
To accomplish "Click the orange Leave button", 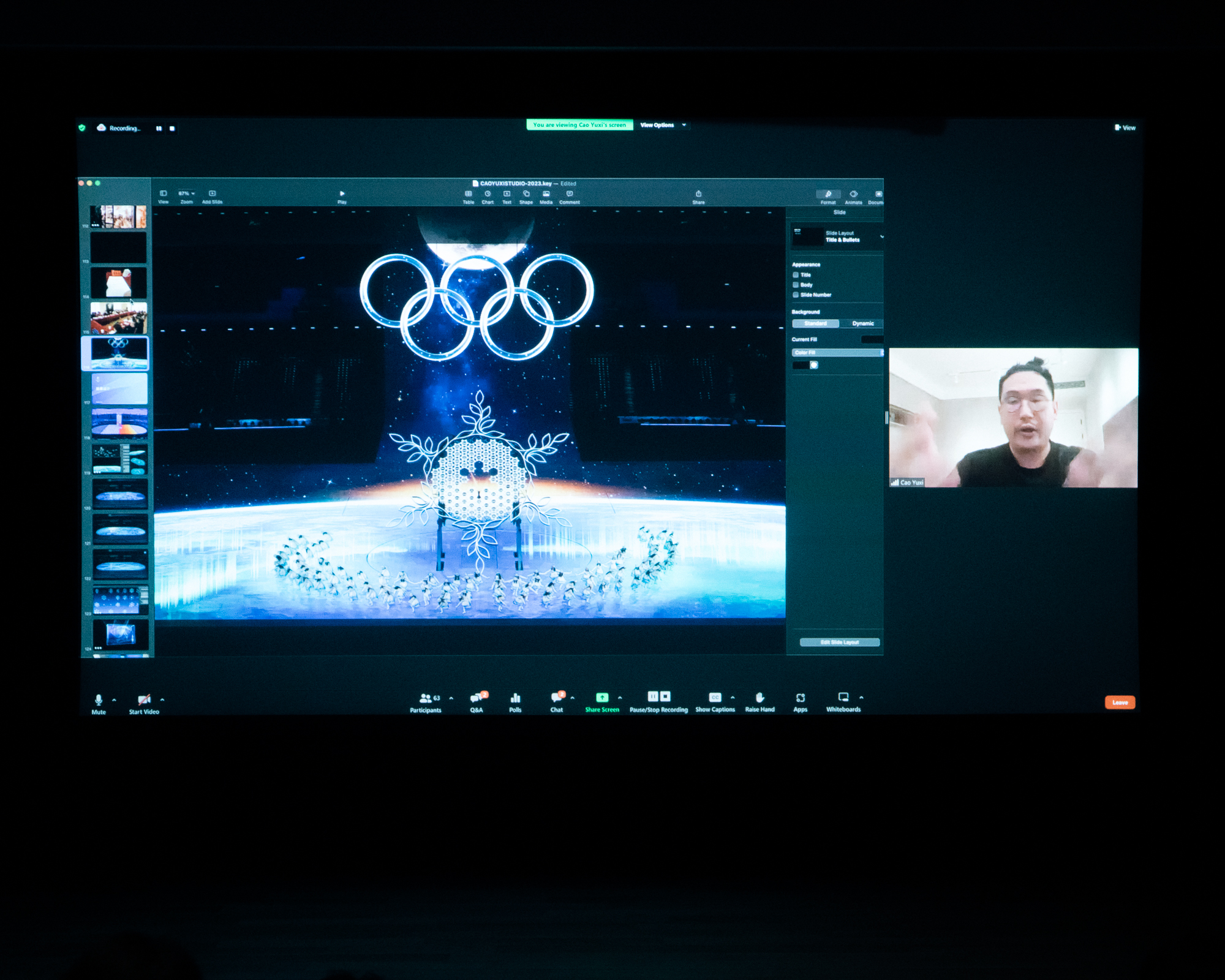I will (1120, 703).
